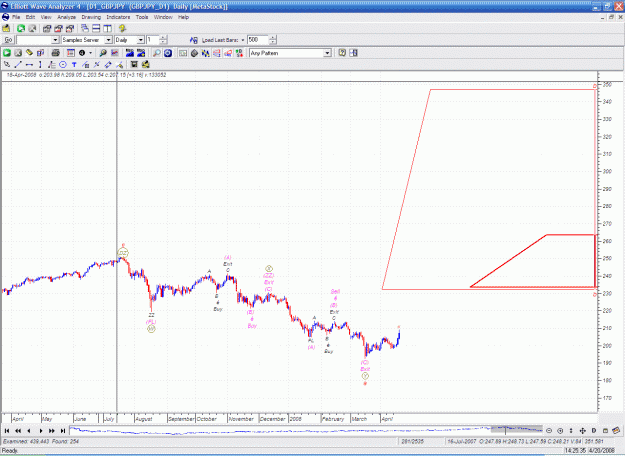Image resolution: width=625 pixels, height=456 pixels.
Task: Open the Indicators menu
Action: tap(118, 17)
